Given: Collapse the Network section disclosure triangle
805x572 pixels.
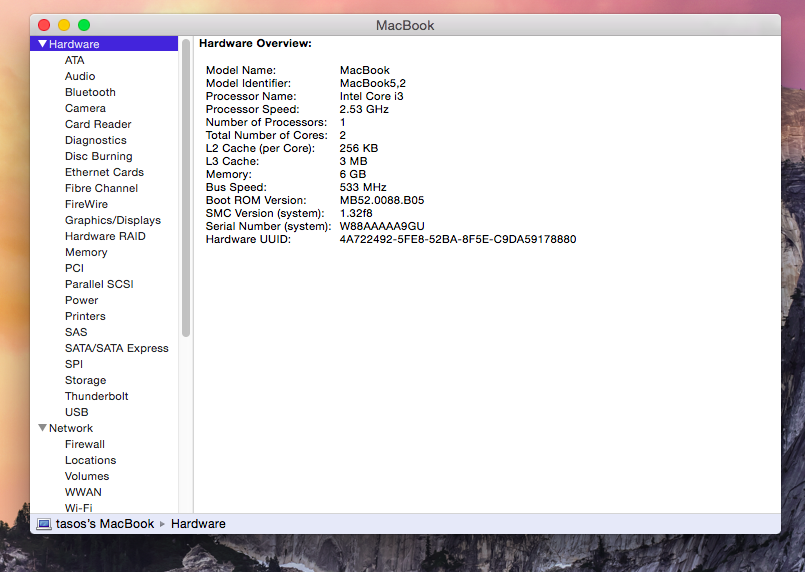Looking at the screenshot, I should [42, 428].
